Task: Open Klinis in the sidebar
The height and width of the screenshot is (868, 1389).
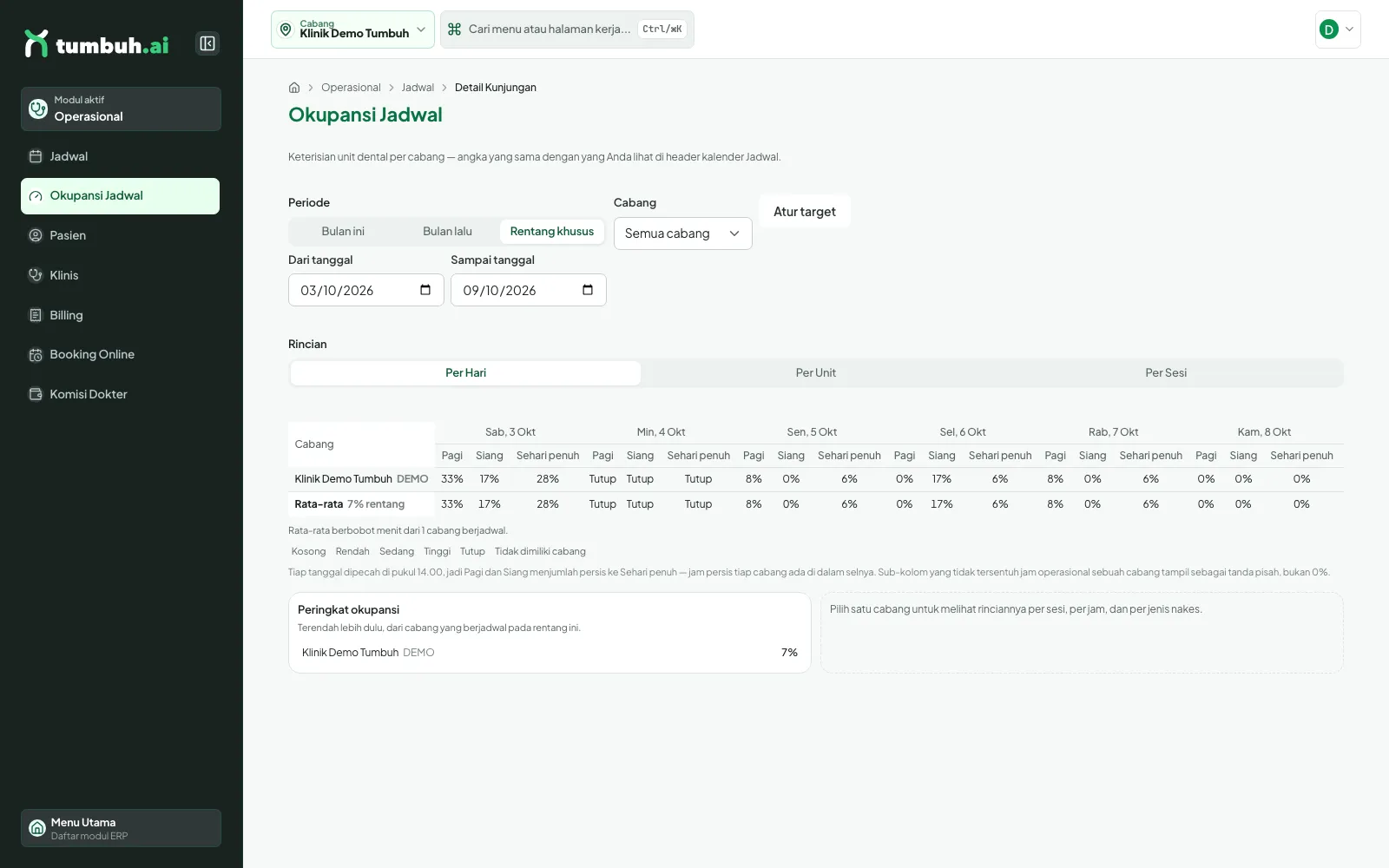Action: (x=120, y=275)
